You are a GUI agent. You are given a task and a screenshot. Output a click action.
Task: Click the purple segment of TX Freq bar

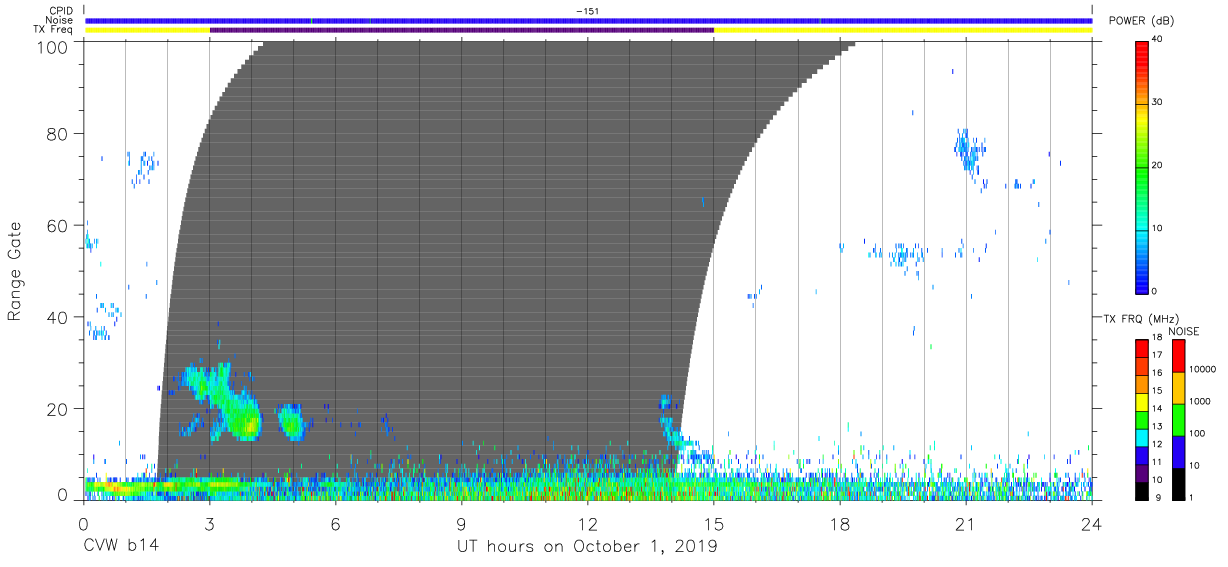[462, 30]
